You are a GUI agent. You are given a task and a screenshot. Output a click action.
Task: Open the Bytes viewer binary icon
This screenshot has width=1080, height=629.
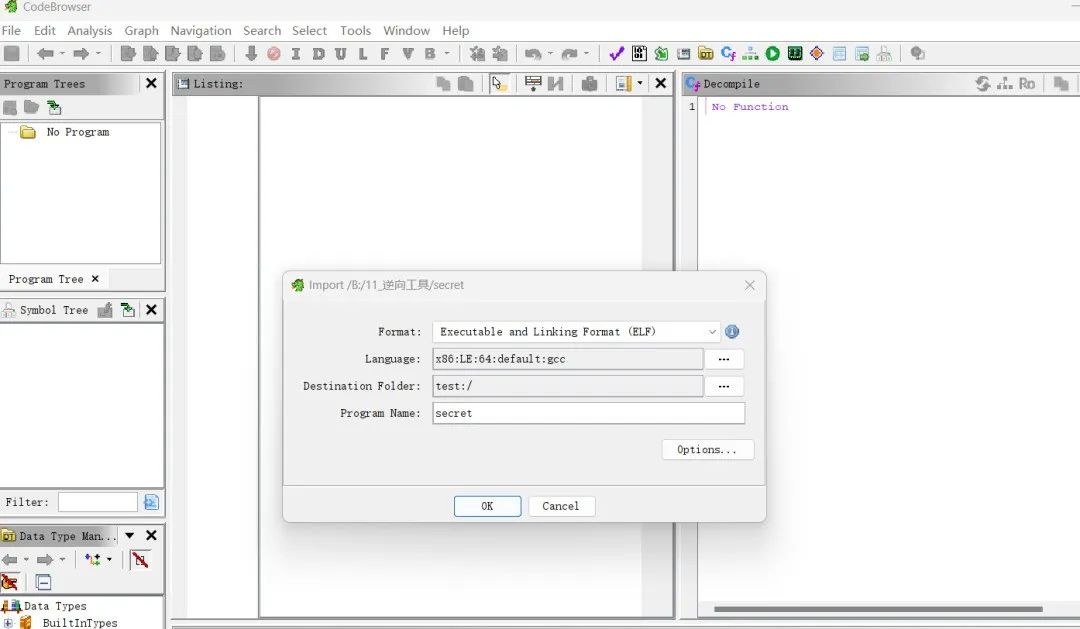[x=639, y=54]
